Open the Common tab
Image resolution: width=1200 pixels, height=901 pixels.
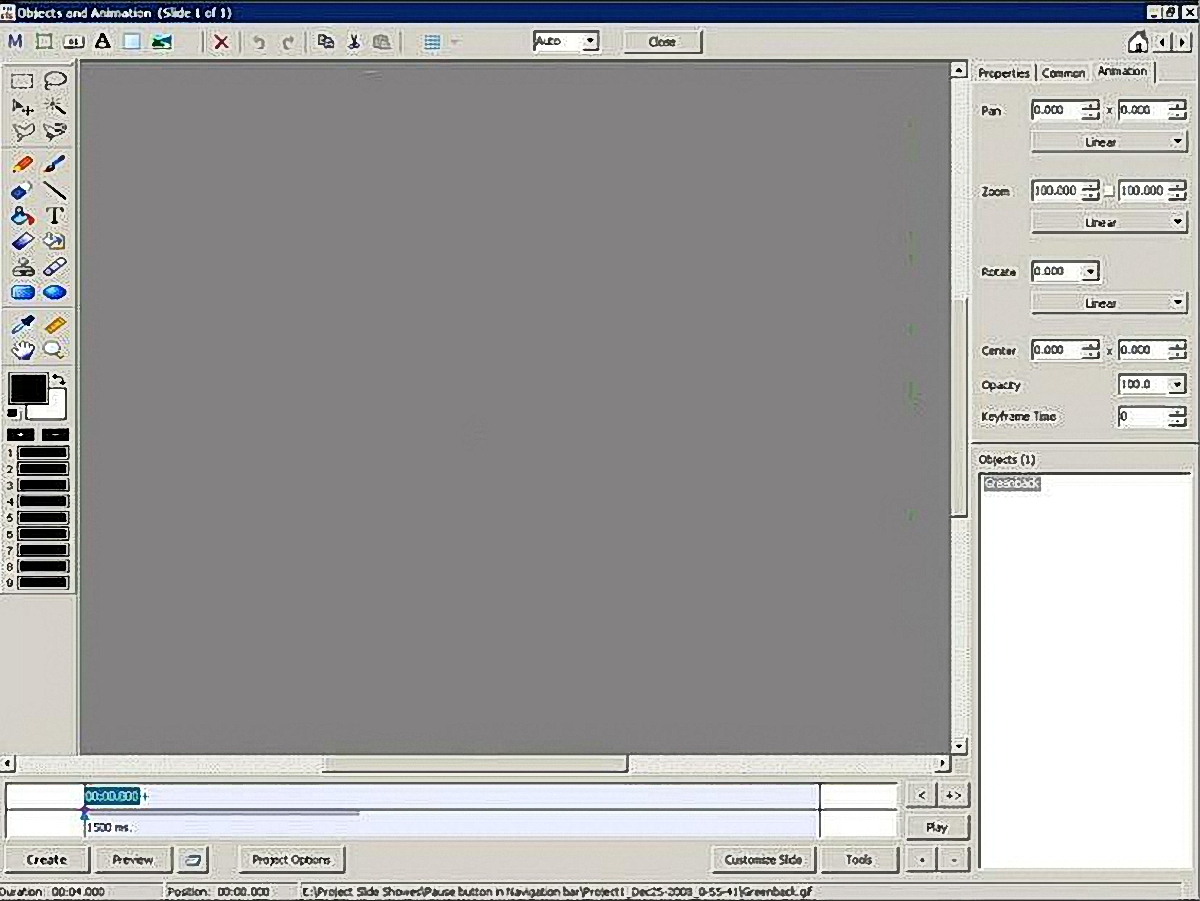1063,73
